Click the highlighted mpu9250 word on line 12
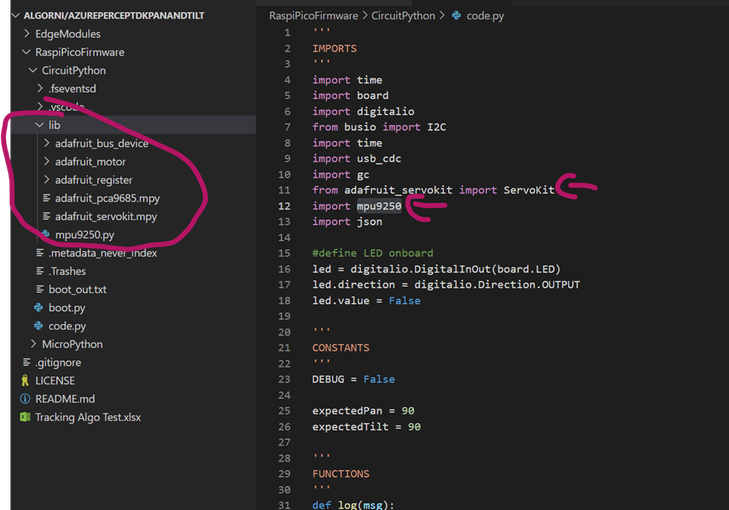This screenshot has width=729, height=510. 379,206
